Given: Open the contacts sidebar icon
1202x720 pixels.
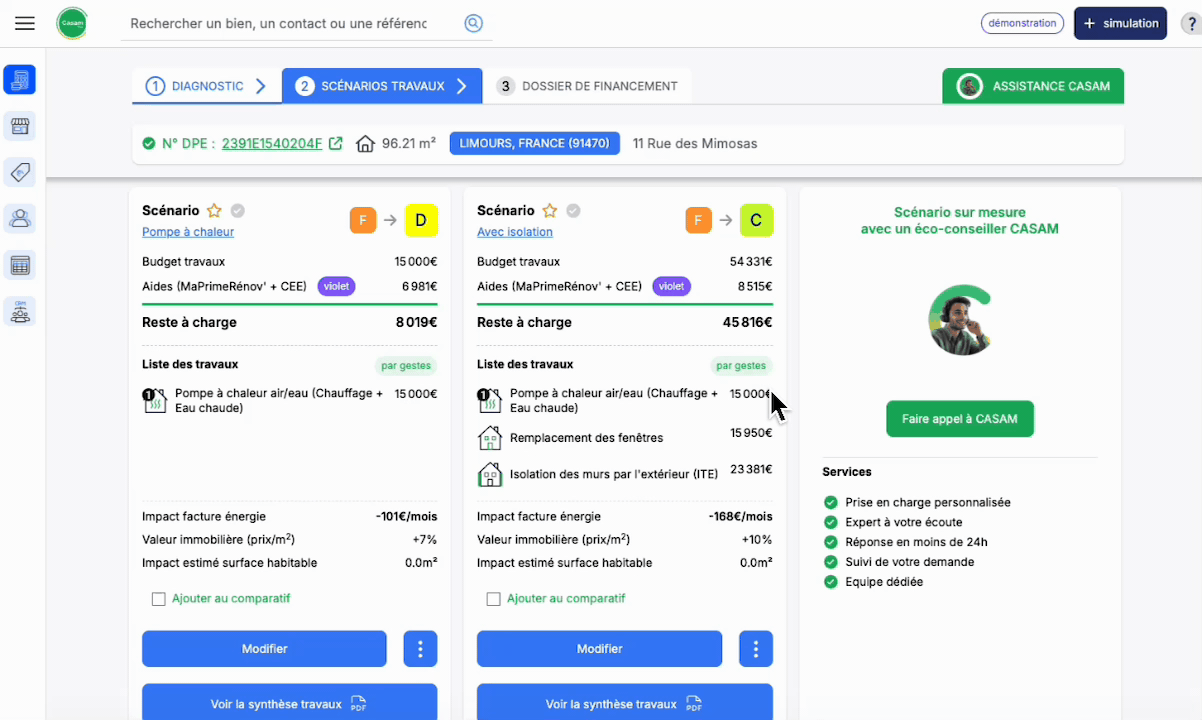Looking at the screenshot, I should 20,218.
